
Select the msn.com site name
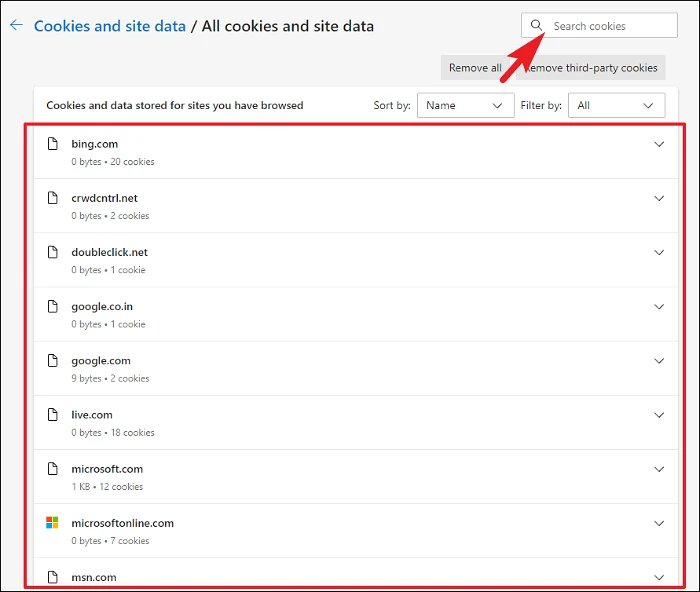pyautogui.click(x=94, y=577)
